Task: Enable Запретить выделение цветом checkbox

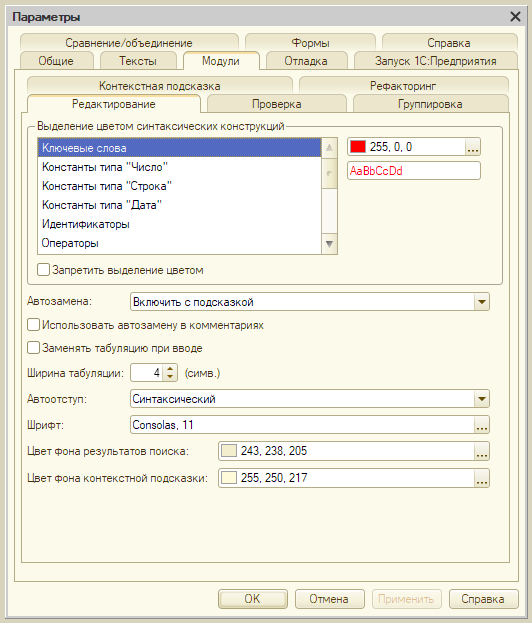Action: (43, 270)
